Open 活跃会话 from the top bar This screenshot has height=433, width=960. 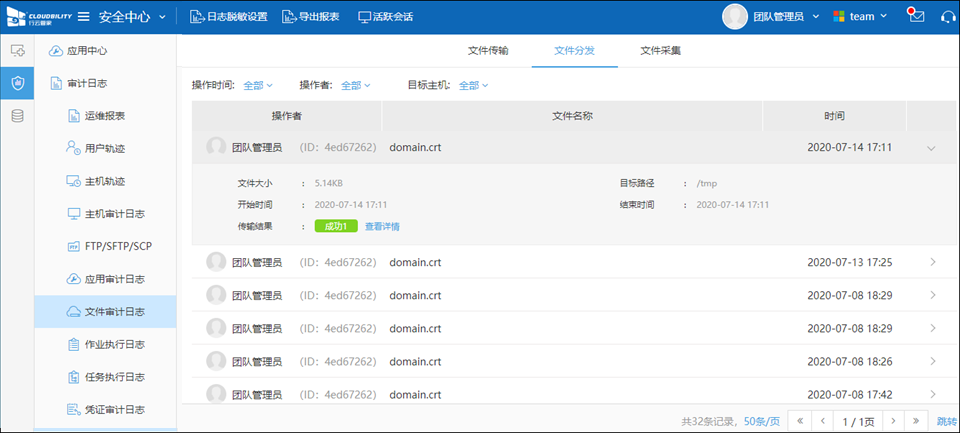385,17
